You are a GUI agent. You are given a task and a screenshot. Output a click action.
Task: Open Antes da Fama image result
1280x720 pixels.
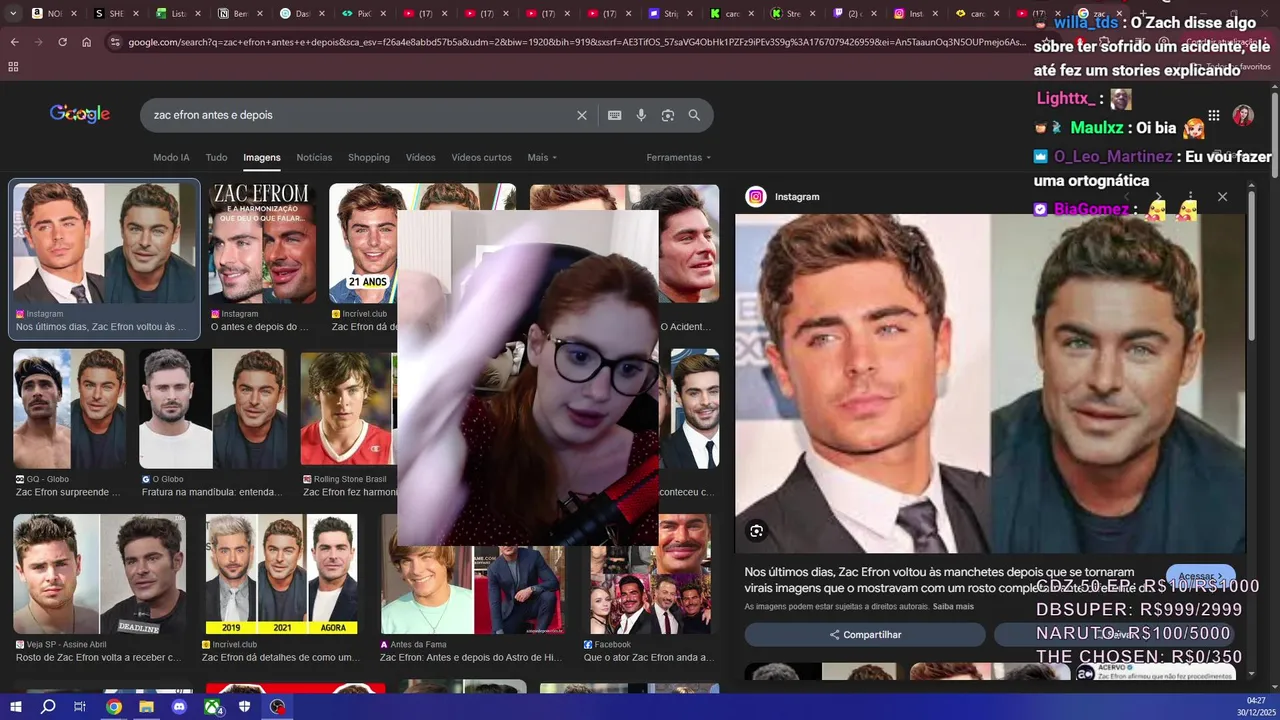(472, 590)
